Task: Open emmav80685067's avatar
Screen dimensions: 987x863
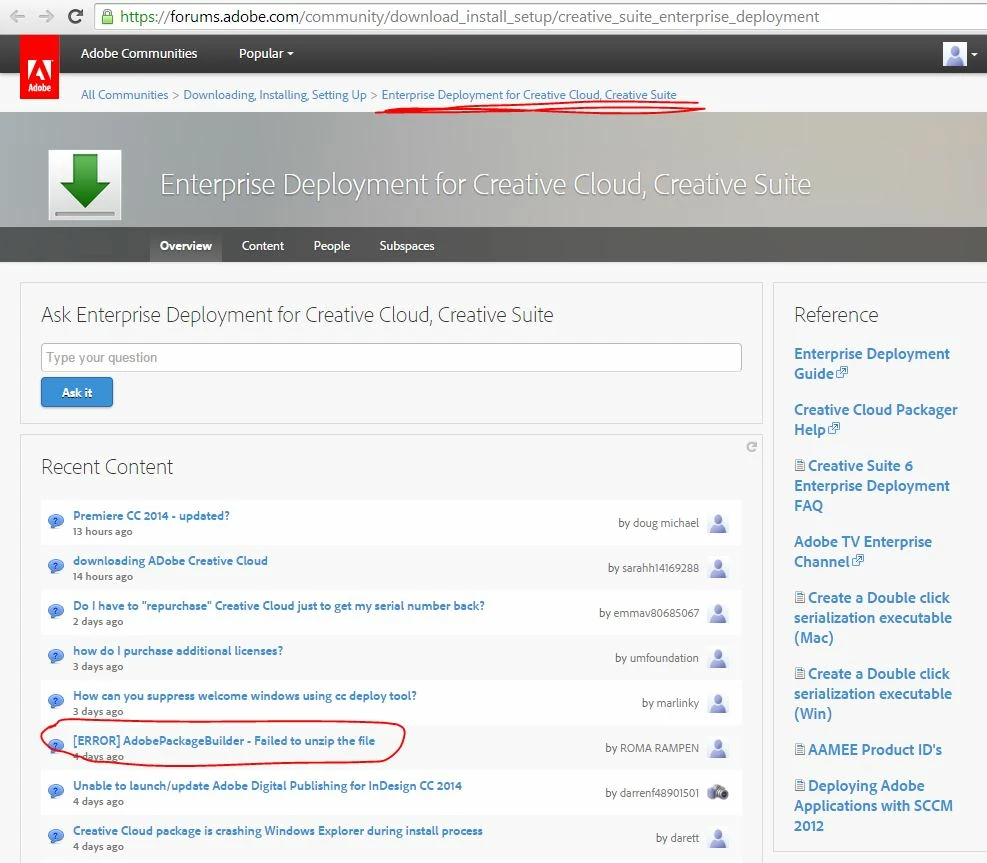Action: tap(718, 613)
